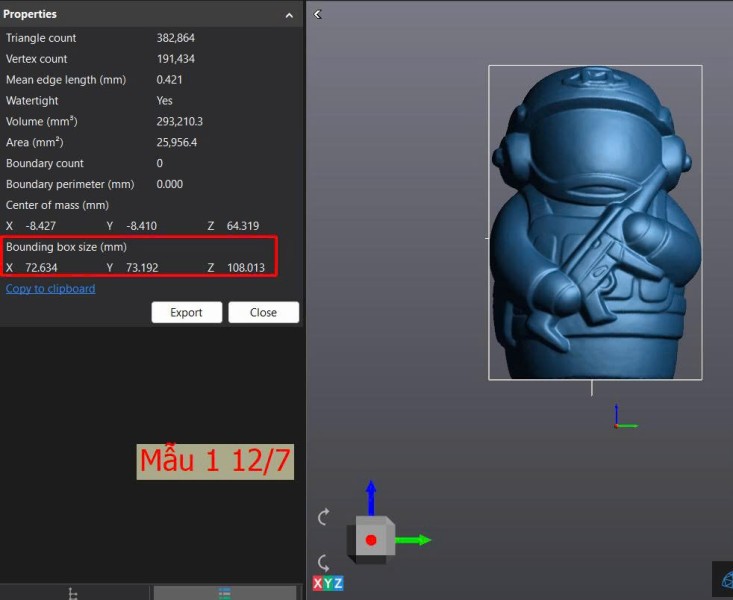Click the Export button
The height and width of the screenshot is (600, 733).
coord(187,312)
